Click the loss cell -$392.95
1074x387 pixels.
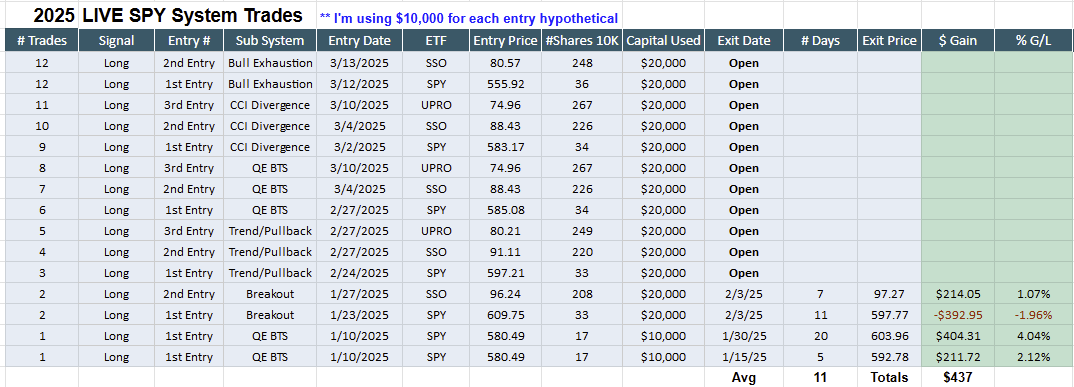958,315
